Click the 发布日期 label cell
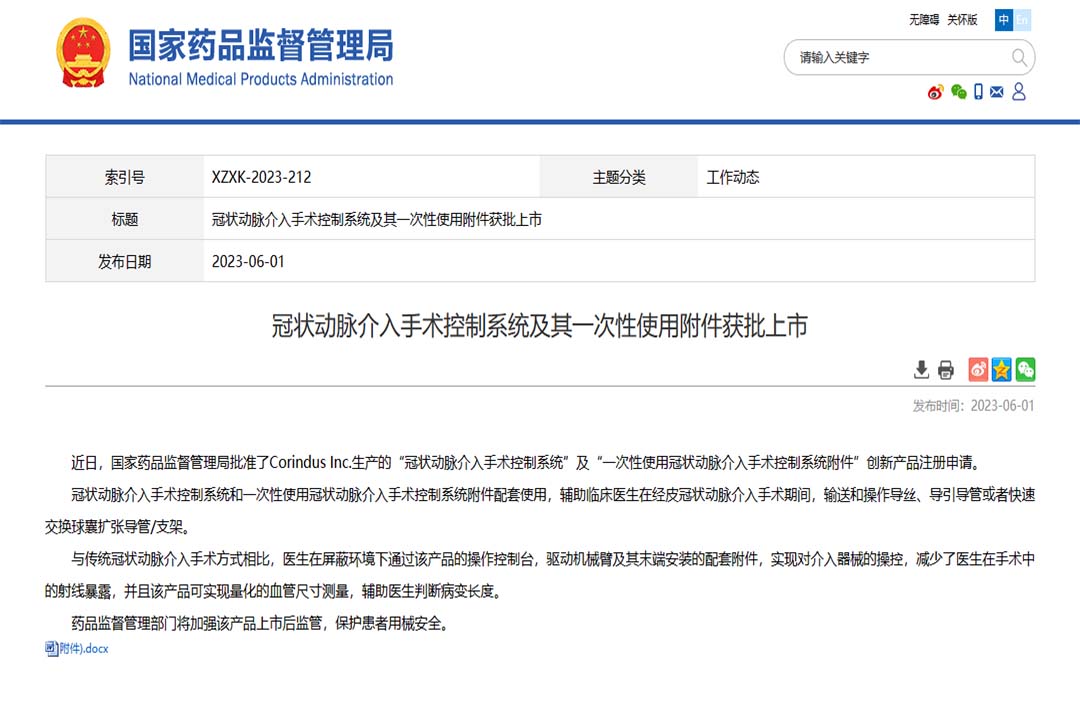This screenshot has height=720, width=1080. [x=125, y=261]
